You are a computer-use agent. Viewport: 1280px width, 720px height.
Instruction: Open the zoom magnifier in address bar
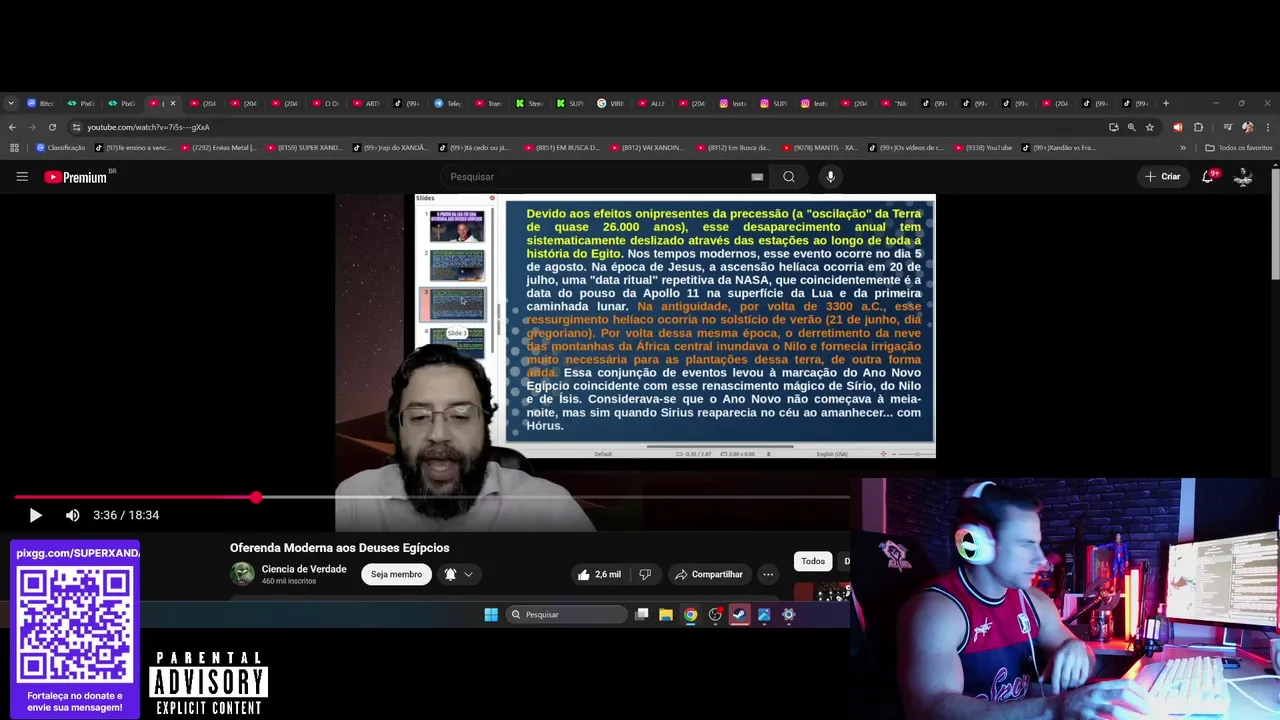(x=1131, y=127)
